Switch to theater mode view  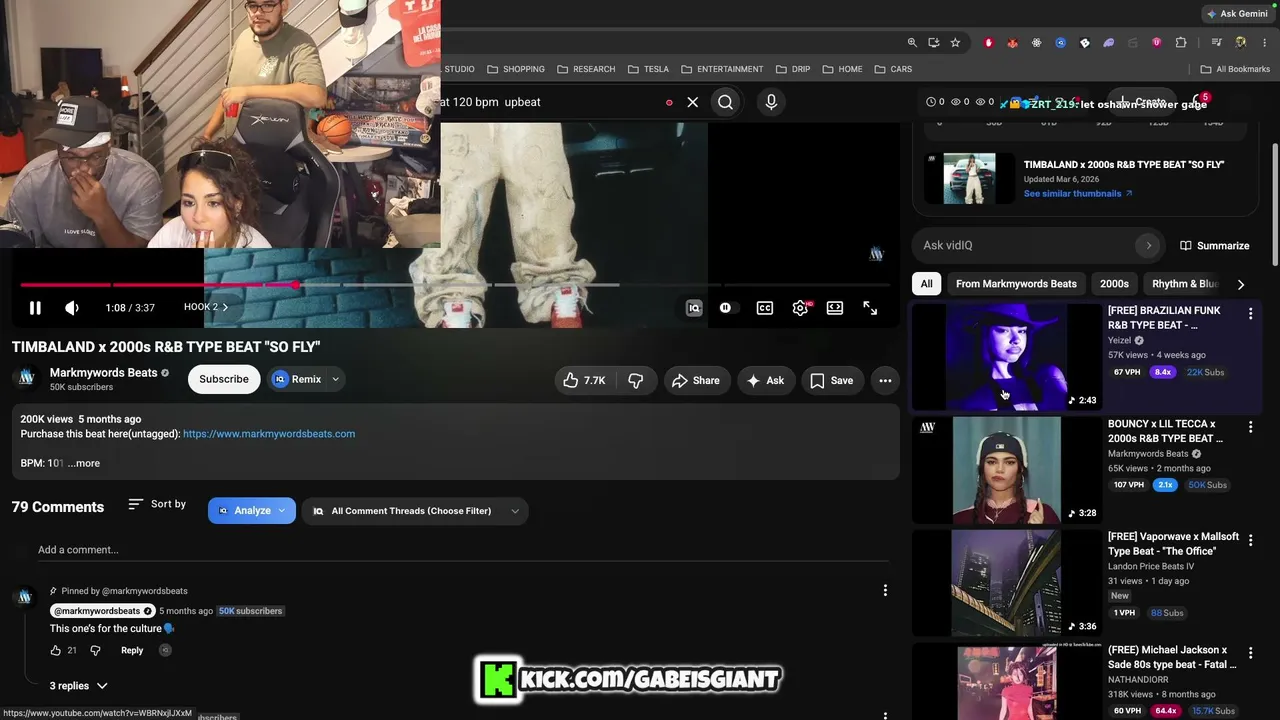[x=835, y=308]
